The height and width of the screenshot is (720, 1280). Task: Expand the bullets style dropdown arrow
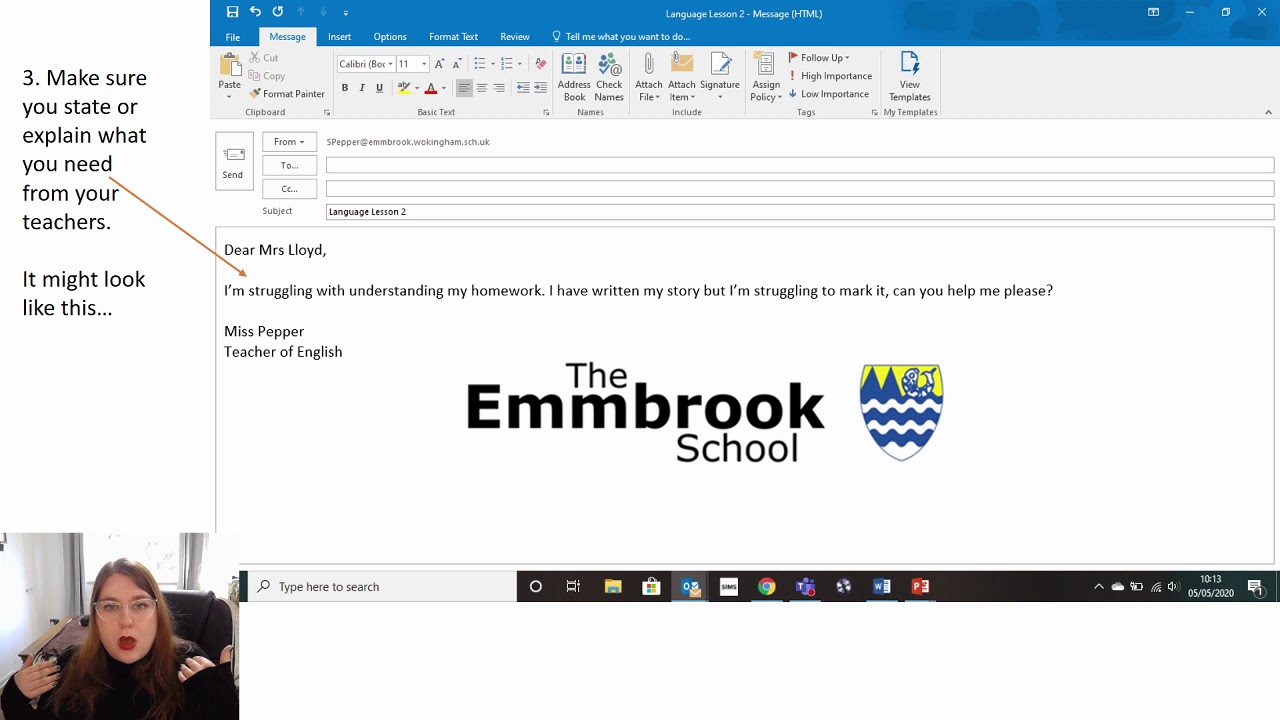tap(492, 64)
